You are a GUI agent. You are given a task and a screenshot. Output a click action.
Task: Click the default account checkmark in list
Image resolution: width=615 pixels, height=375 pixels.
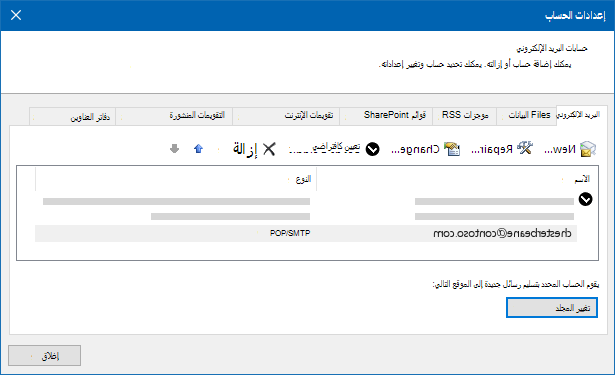pos(586,199)
